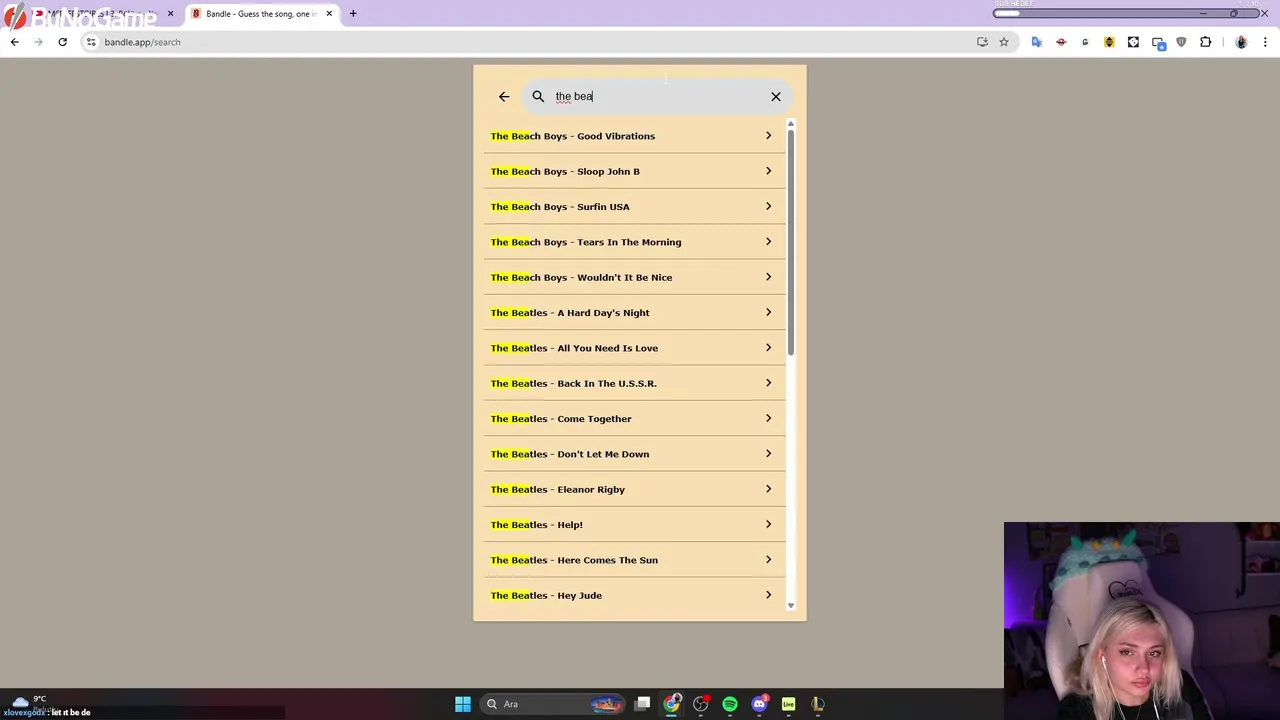This screenshot has width=1280, height=720.
Task: Open the Extensions puzzle menu
Action: [x=1205, y=42]
